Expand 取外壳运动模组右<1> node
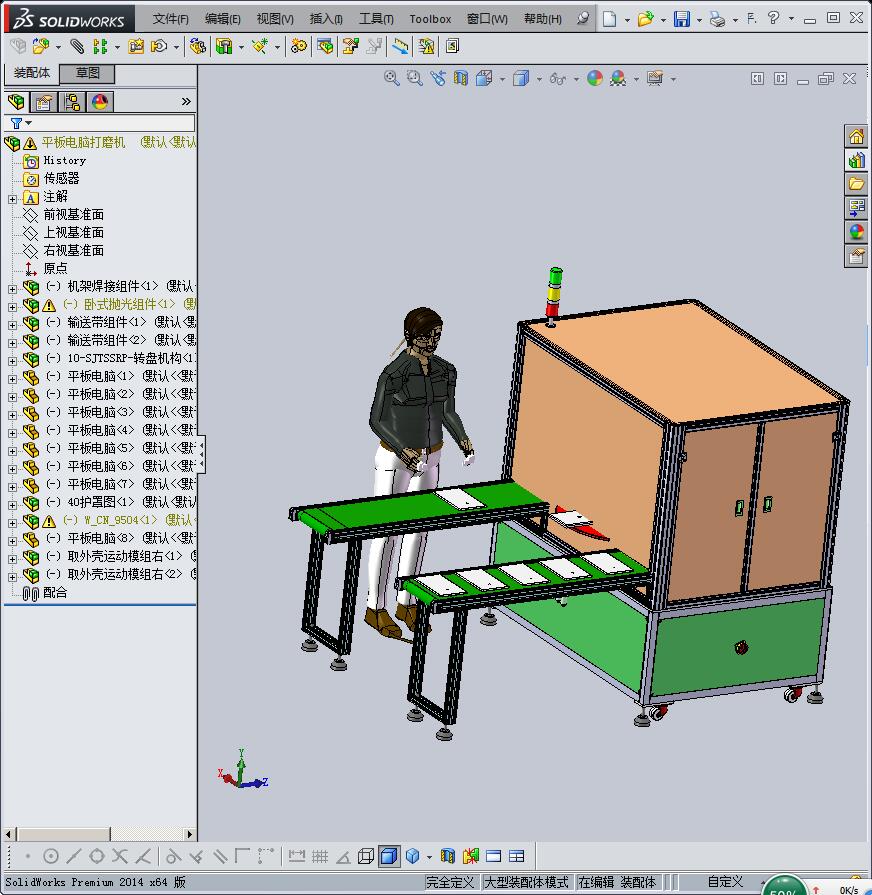This screenshot has width=872, height=895. pos(13,559)
